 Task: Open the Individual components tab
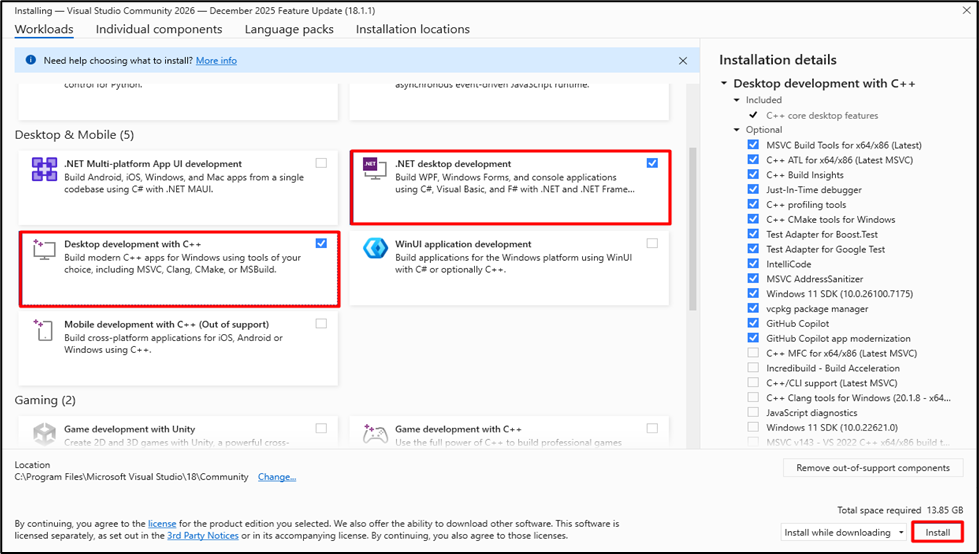(x=159, y=29)
